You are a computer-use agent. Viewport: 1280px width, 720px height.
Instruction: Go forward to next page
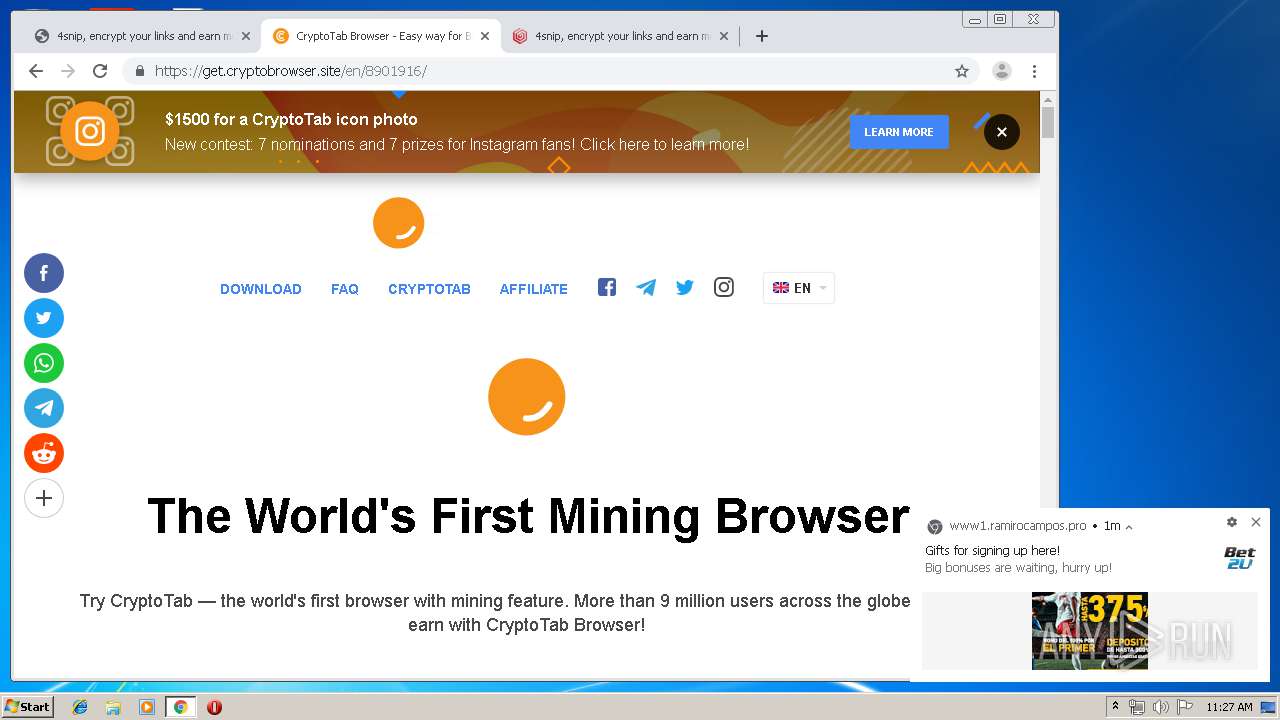pyautogui.click(x=68, y=71)
